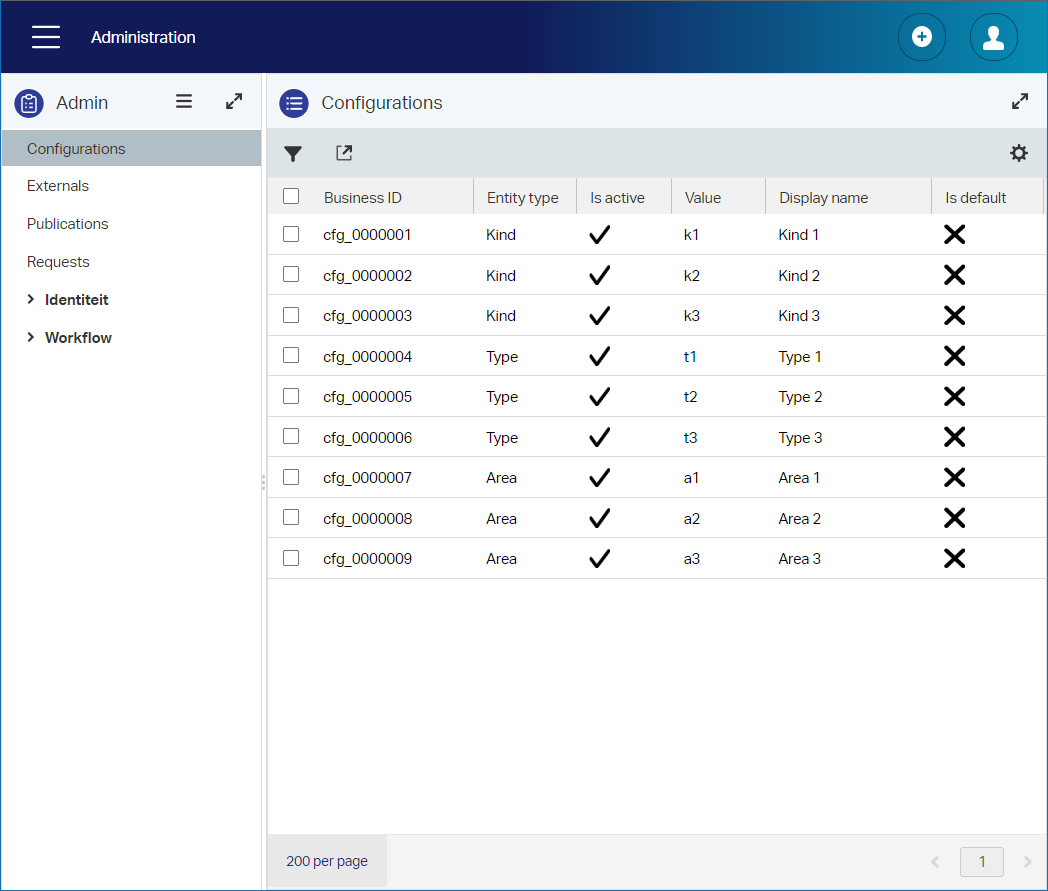Check the box for cfg_0000001
The height and width of the screenshot is (891, 1048).
[291, 234]
